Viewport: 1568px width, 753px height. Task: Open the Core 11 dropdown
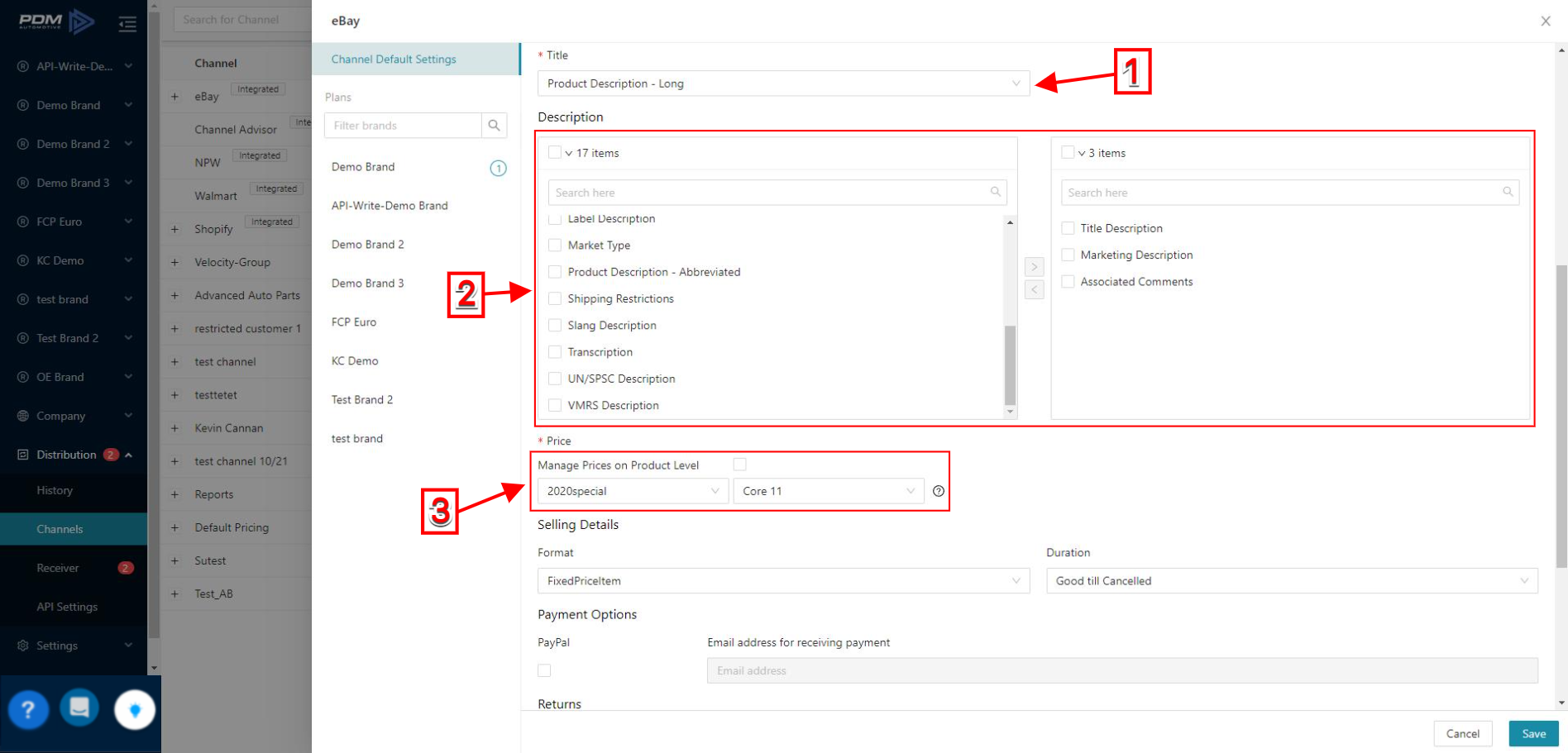[829, 491]
